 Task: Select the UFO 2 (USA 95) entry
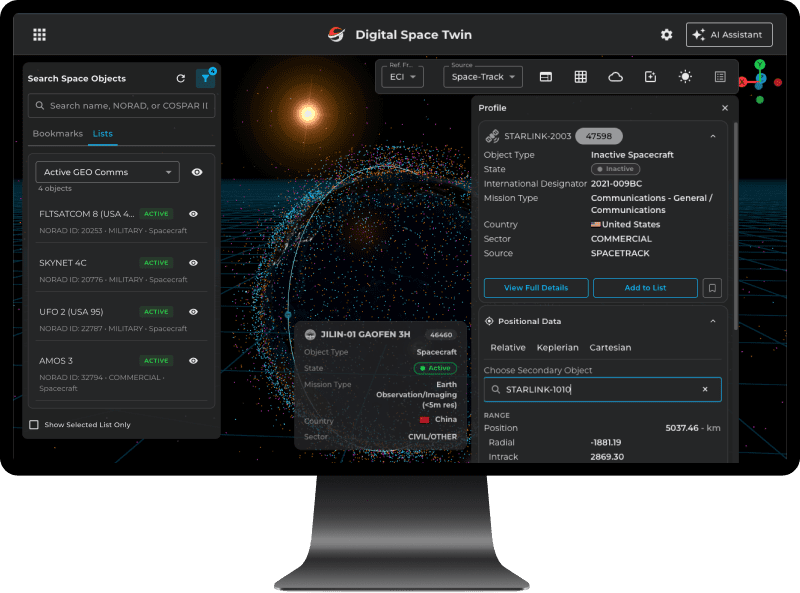pyautogui.click(x=121, y=319)
